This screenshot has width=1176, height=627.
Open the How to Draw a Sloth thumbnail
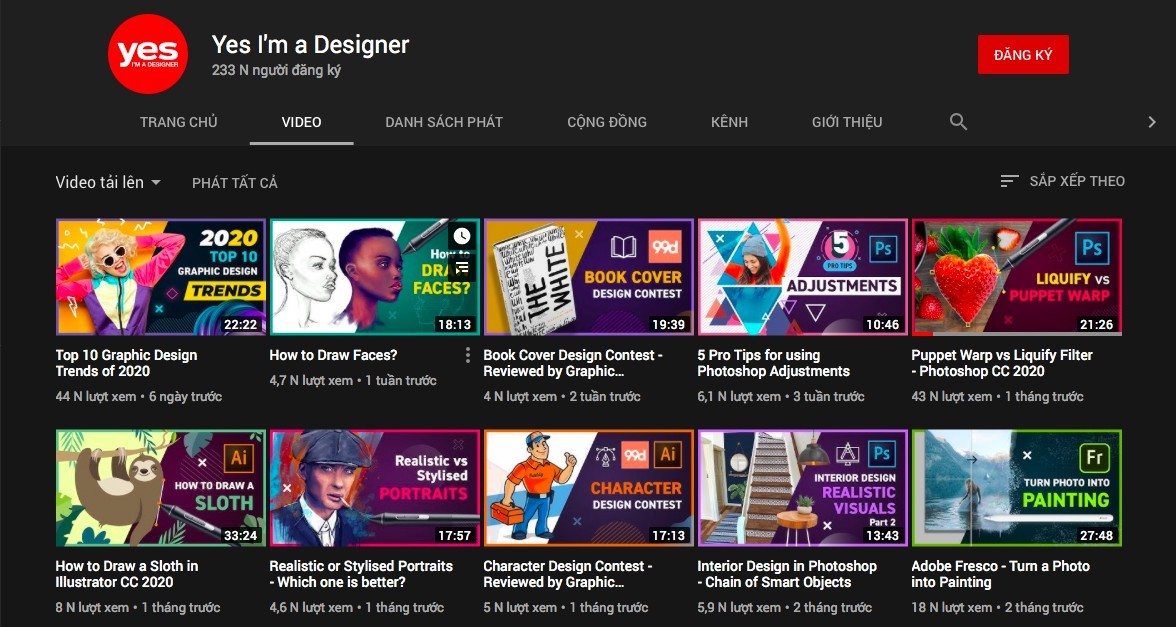tap(160, 488)
